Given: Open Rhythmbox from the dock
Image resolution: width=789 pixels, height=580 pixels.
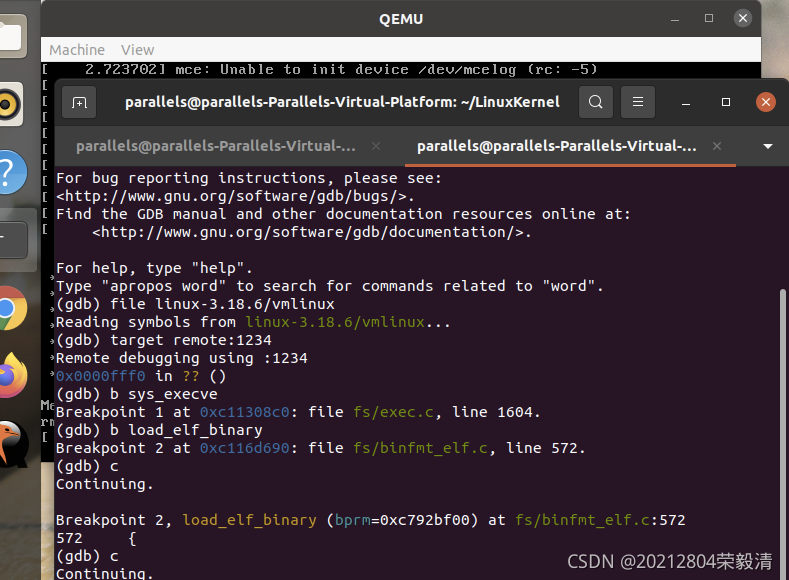Looking at the screenshot, I should pyautogui.click(x=10, y=105).
